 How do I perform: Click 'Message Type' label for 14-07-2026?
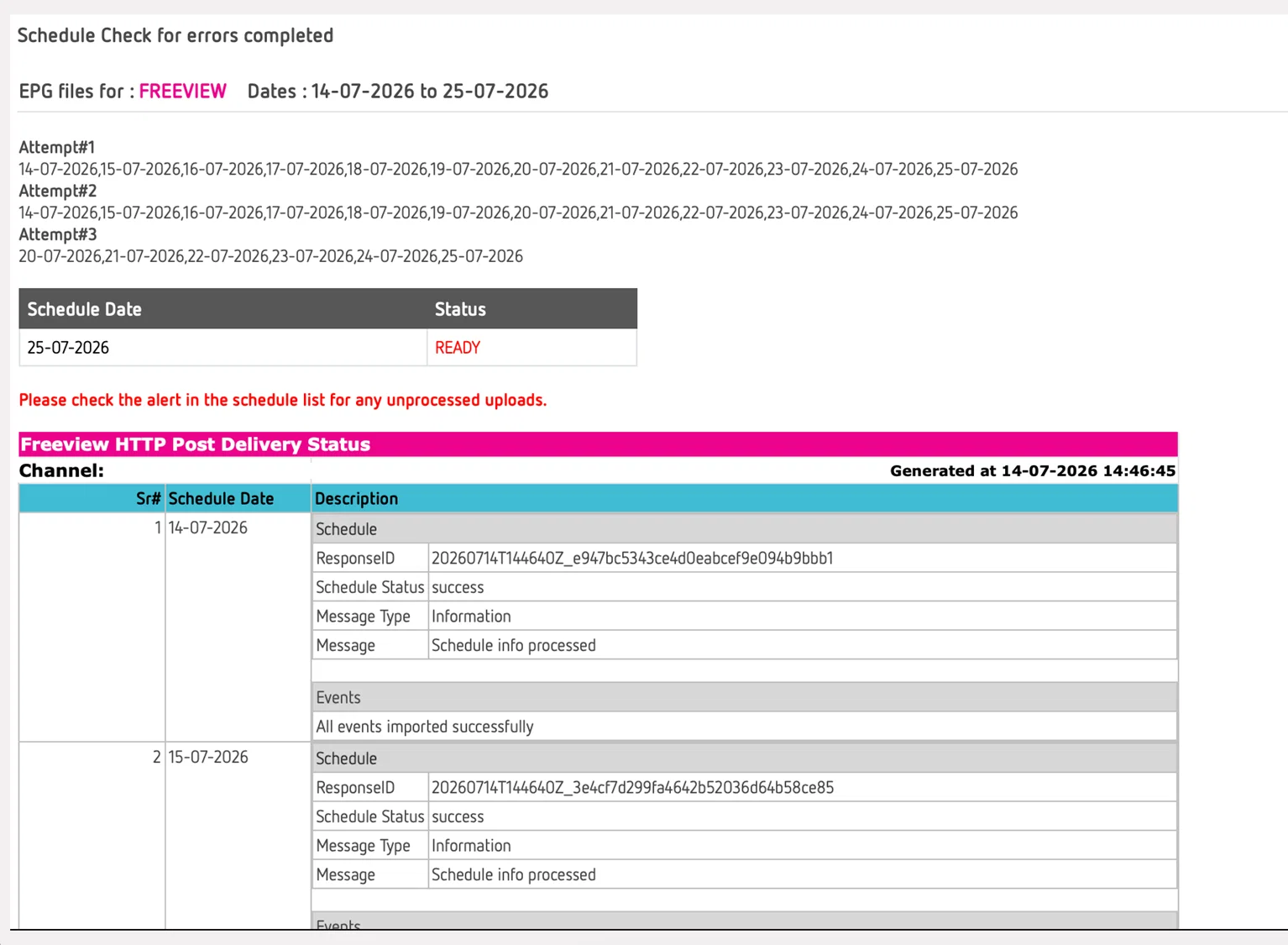(x=364, y=617)
